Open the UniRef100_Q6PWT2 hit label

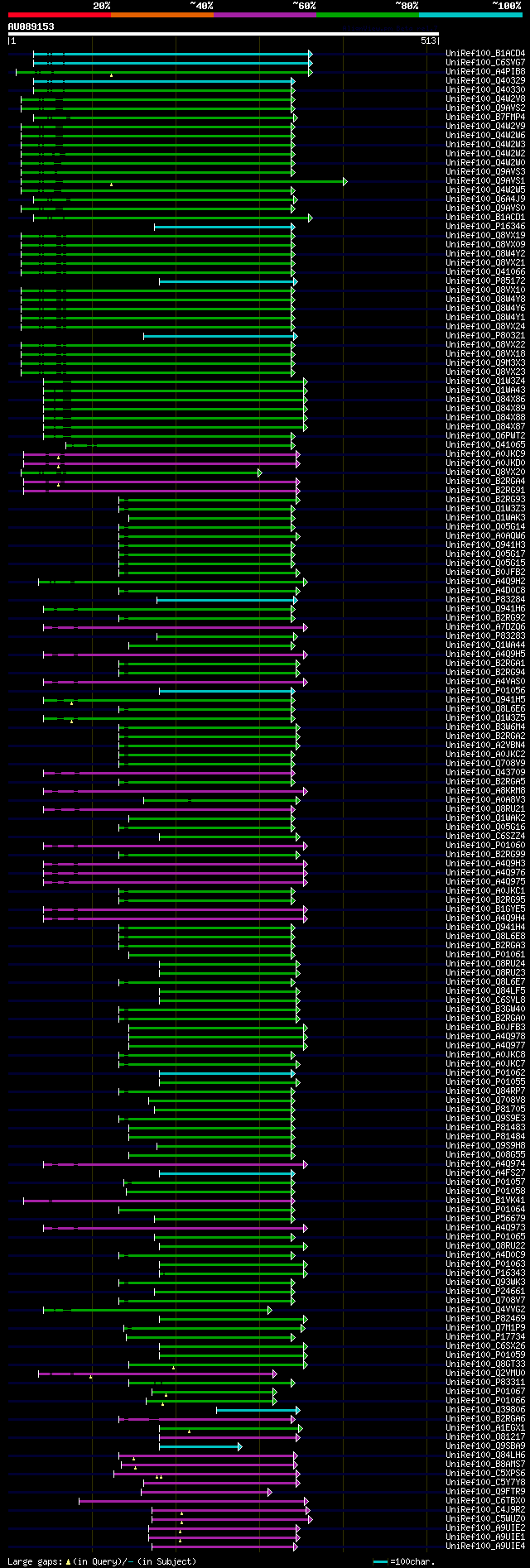click(485, 436)
